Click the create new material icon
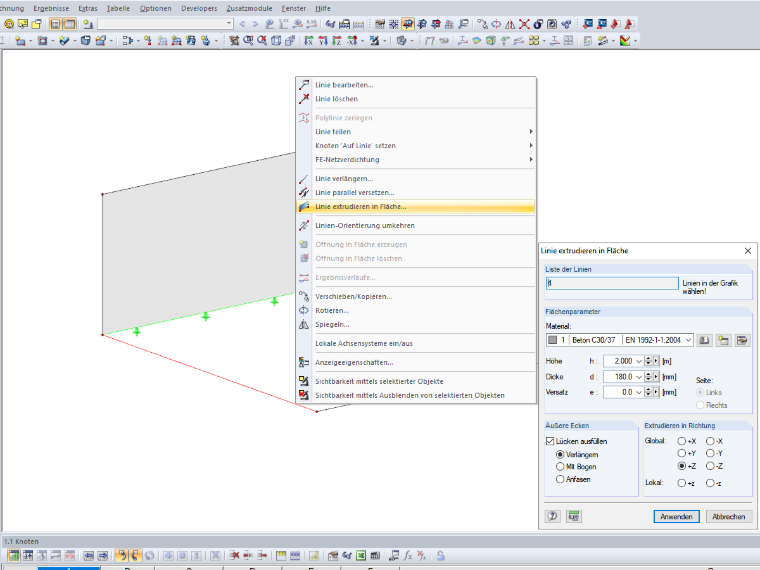 pyautogui.click(x=723, y=340)
